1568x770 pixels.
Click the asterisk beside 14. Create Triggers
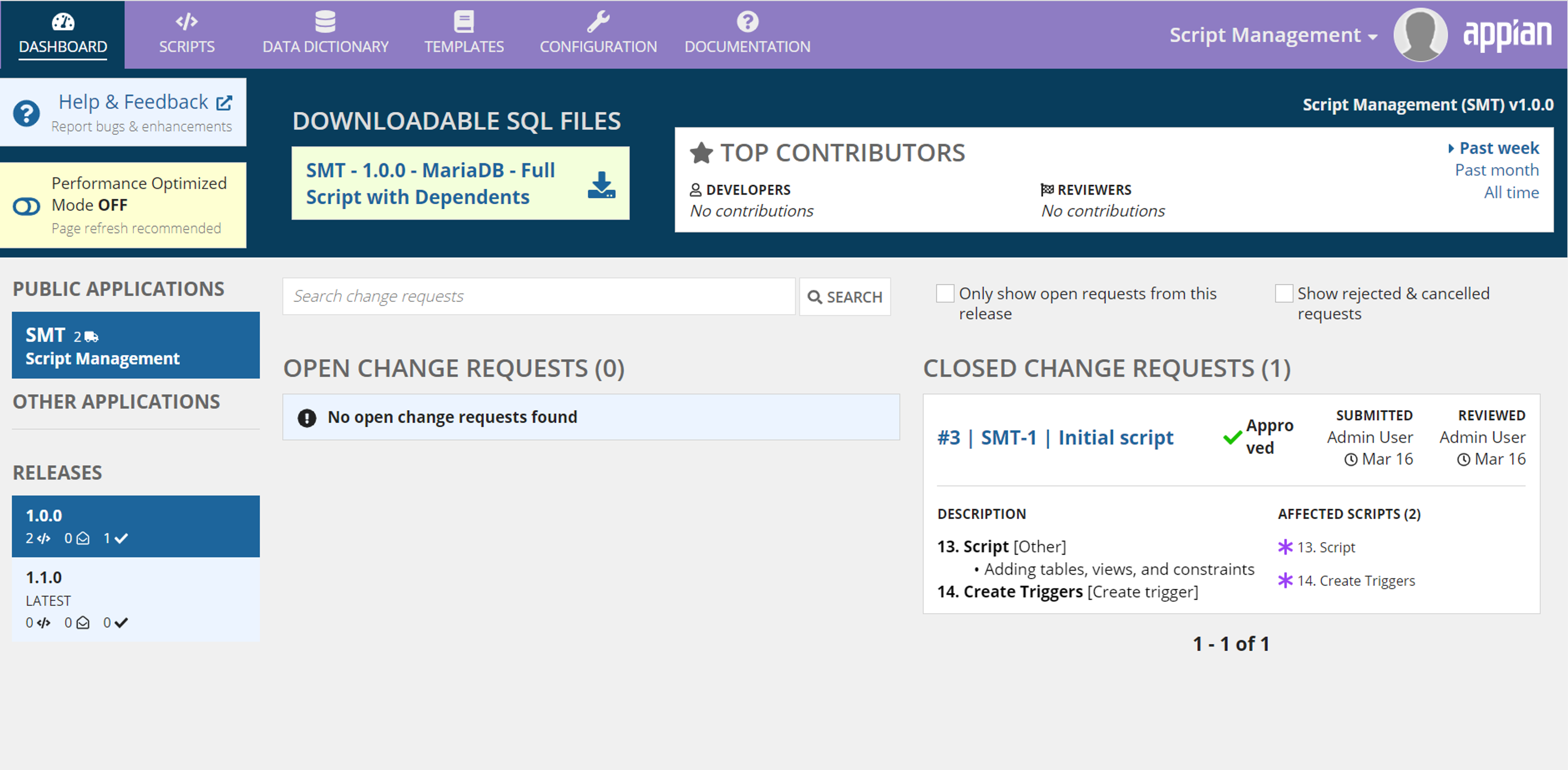click(x=1285, y=580)
